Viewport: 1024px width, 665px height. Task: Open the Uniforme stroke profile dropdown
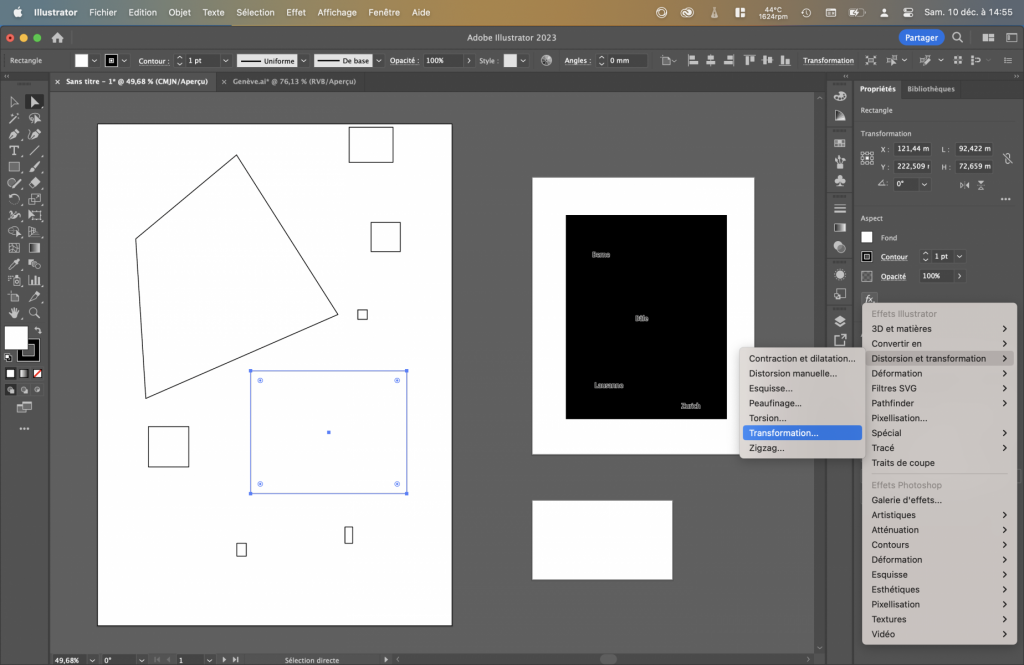pos(303,61)
